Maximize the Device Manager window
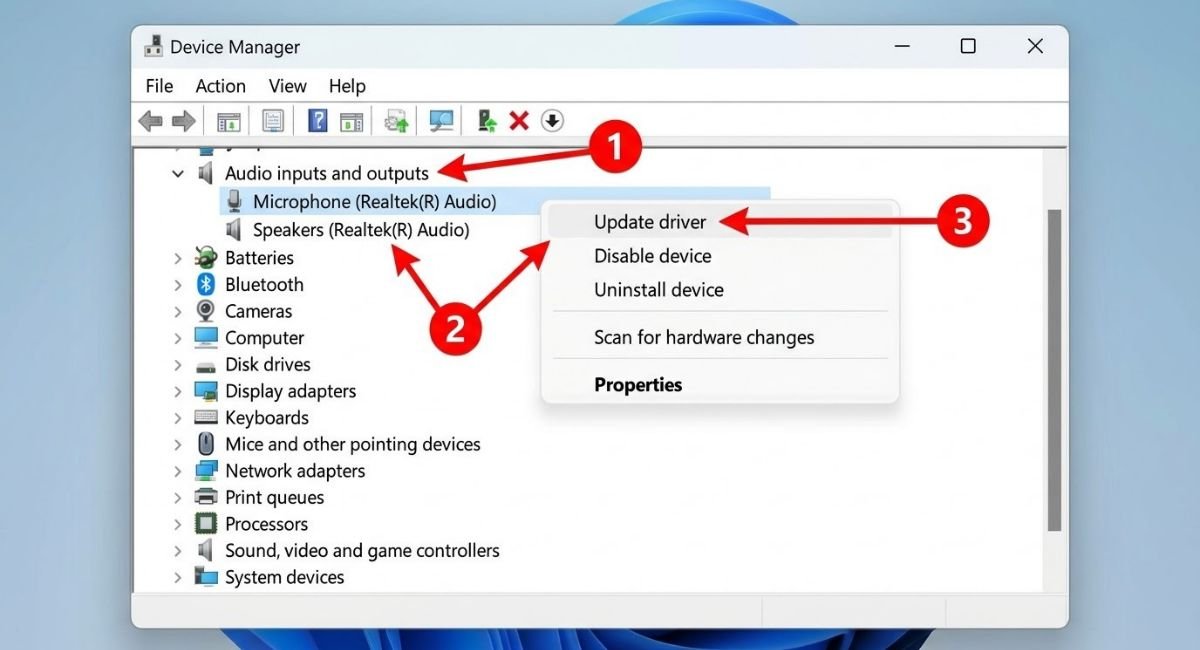This screenshot has width=1200, height=650. 968,46
